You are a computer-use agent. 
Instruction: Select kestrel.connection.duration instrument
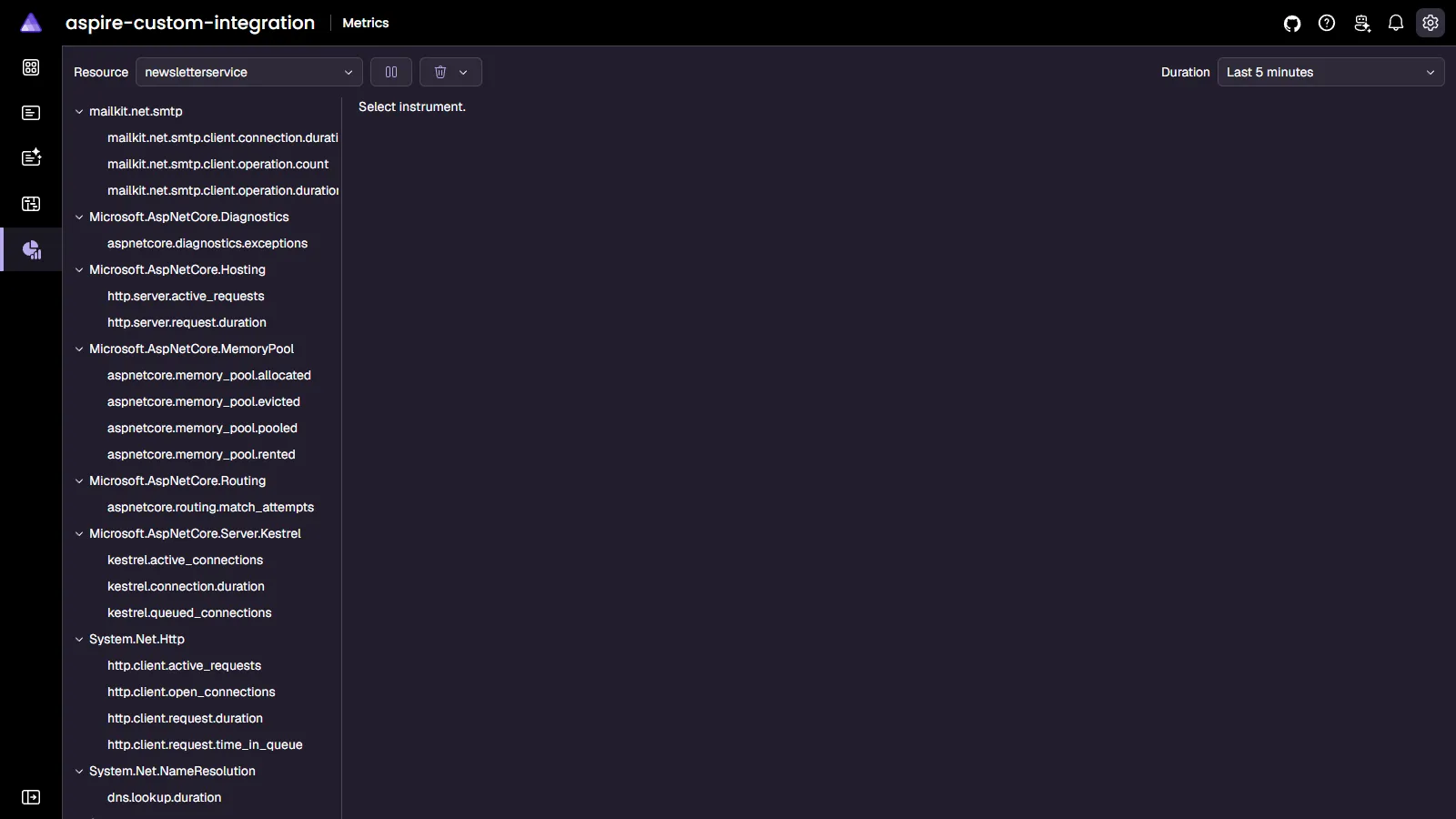coord(186,586)
